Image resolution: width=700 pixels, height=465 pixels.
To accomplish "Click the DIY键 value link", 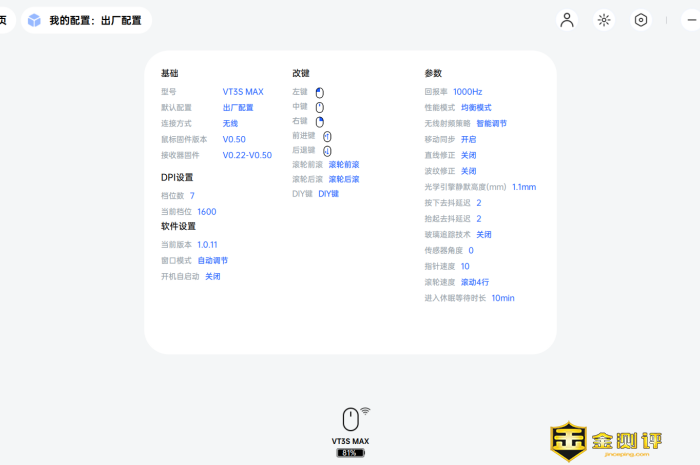I will 328,194.
